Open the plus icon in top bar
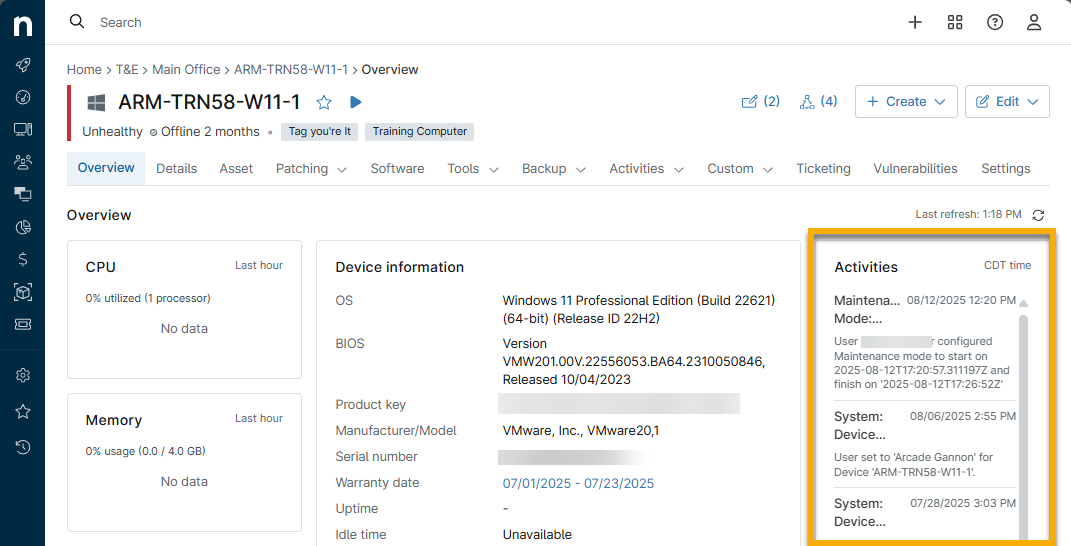The width and height of the screenshot is (1071, 546). (914, 22)
